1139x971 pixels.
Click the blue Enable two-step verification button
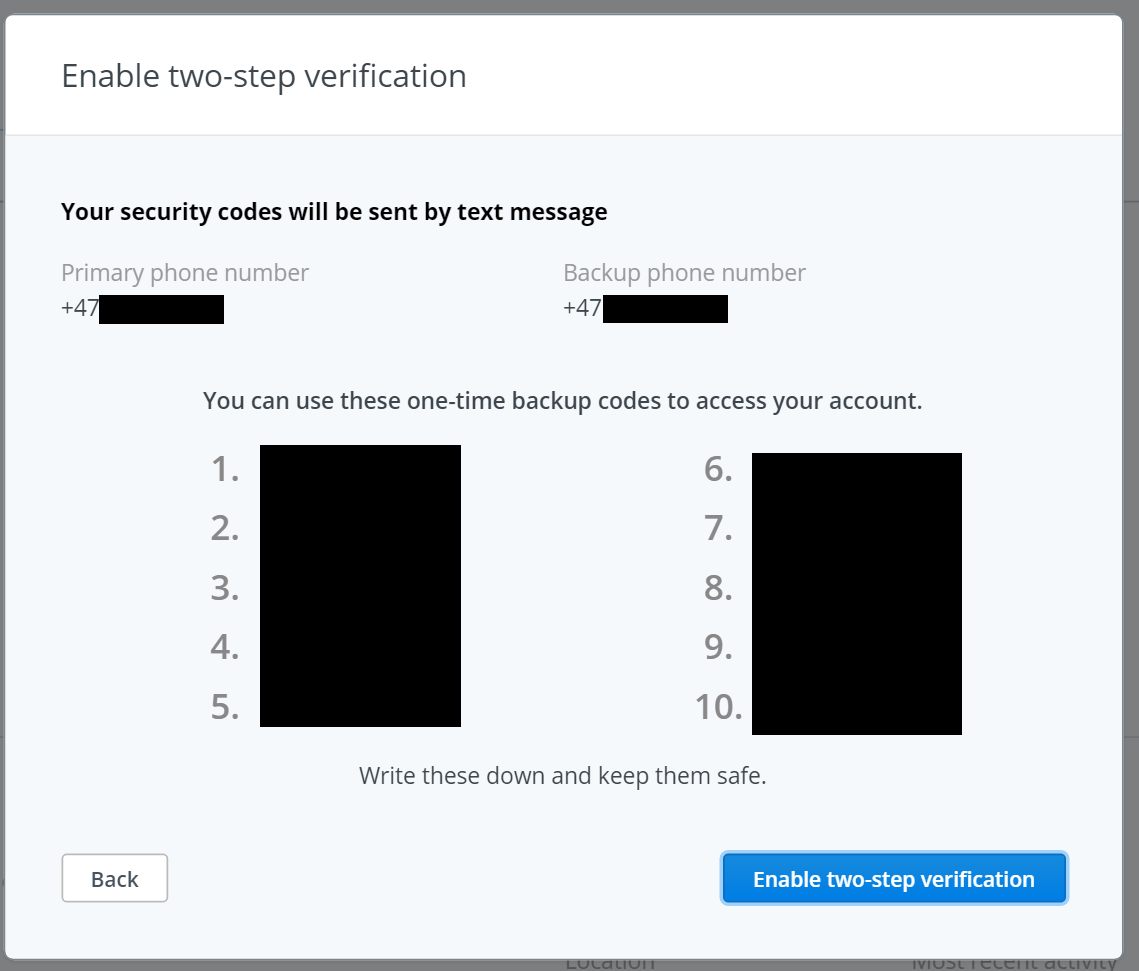pyautogui.click(x=893, y=878)
